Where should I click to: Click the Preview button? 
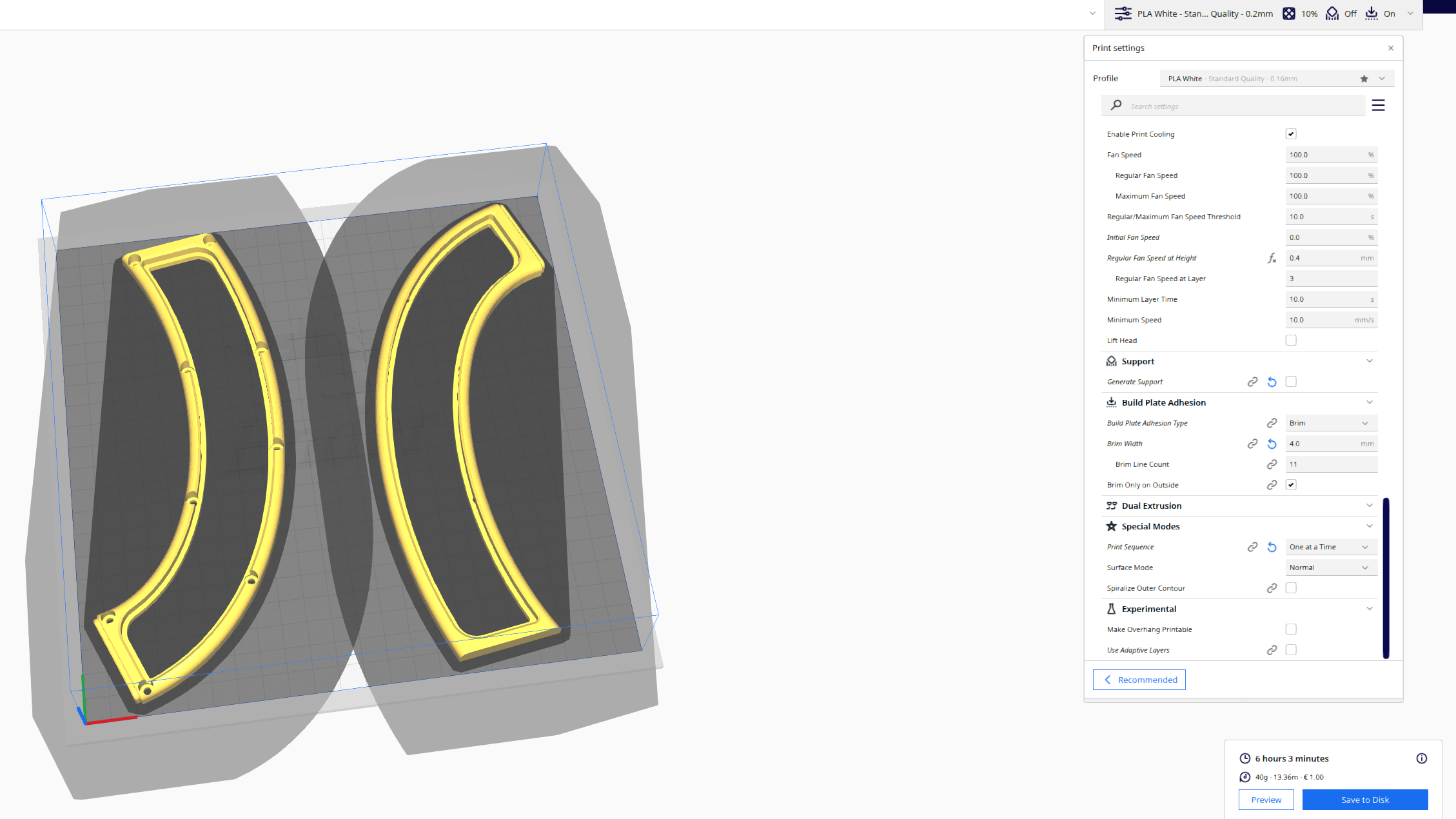point(1266,799)
